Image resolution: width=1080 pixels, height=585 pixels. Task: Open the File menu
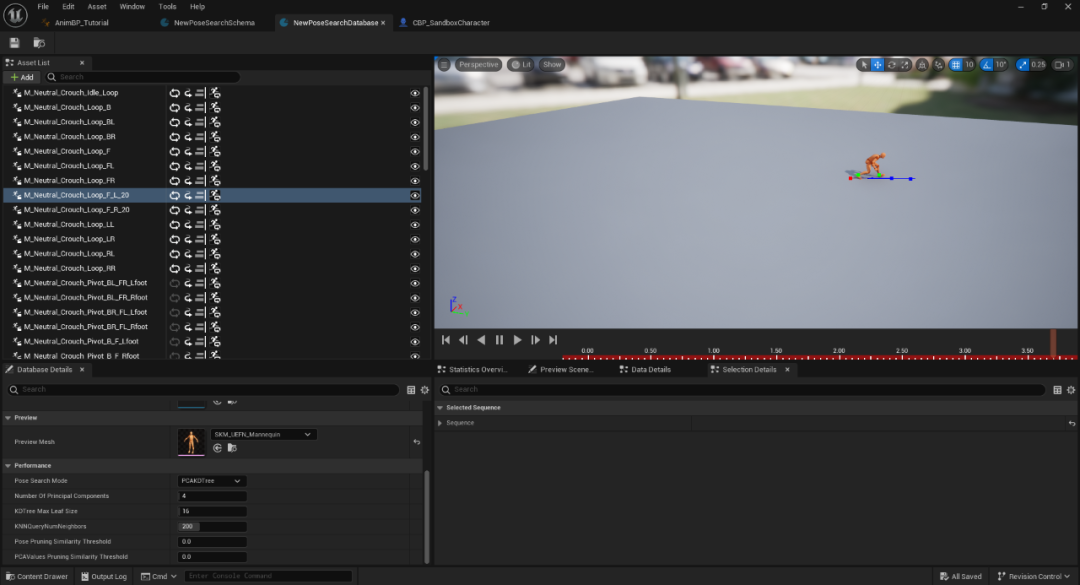point(43,6)
